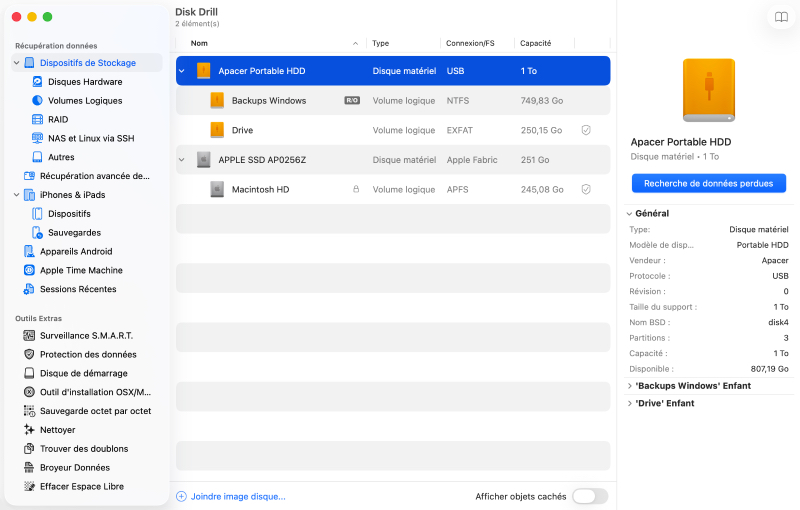
Task: Click Recherche de données perdues button
Action: (x=709, y=184)
